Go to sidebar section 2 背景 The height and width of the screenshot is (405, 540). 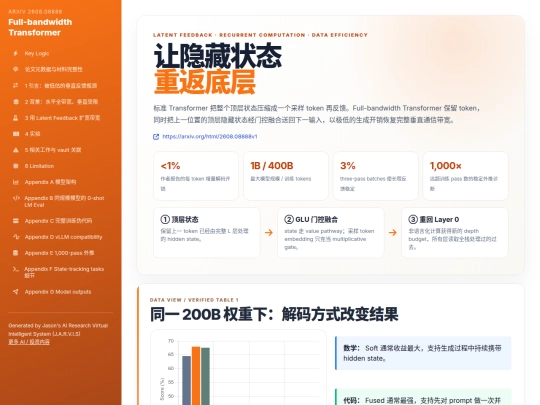pyautogui.click(x=61, y=102)
